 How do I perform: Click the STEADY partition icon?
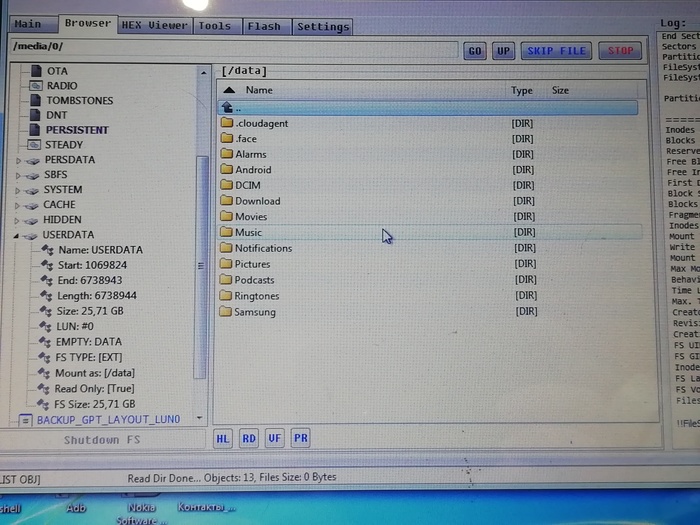(x=34, y=145)
